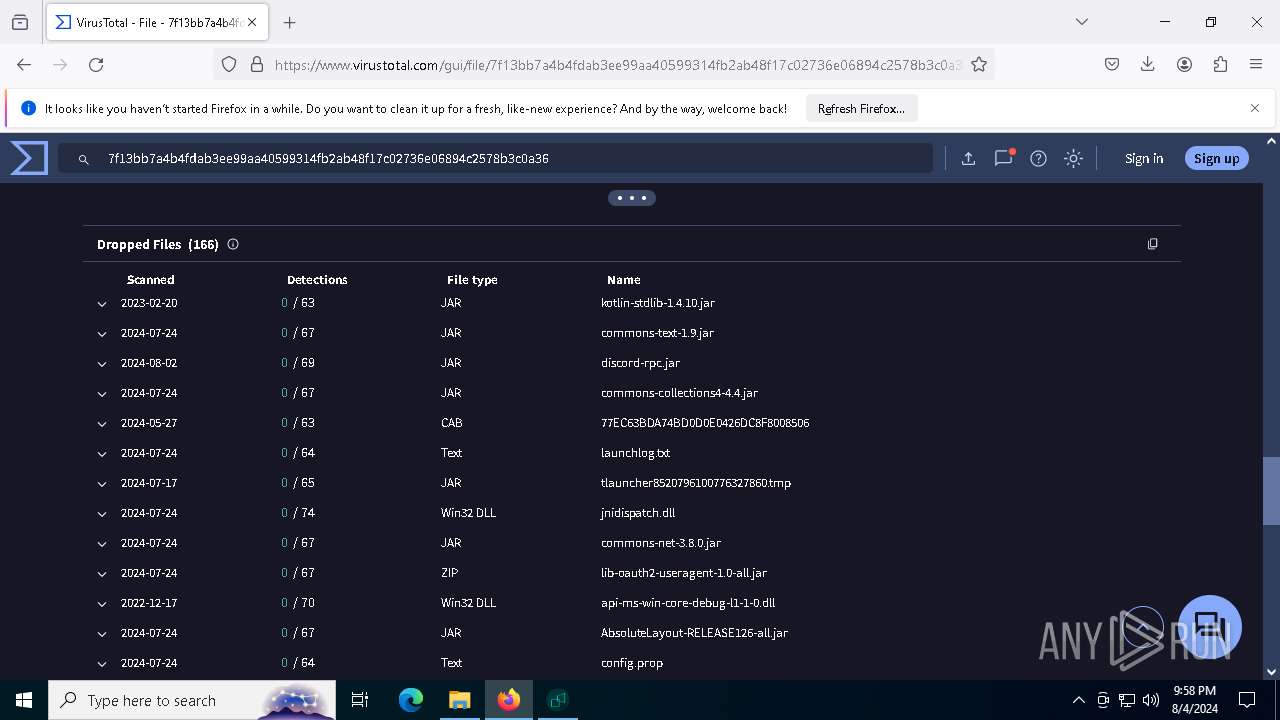This screenshot has height=720, width=1280.
Task: Click file name tlauncher8520796100776327860.tmp
Action: (696, 483)
